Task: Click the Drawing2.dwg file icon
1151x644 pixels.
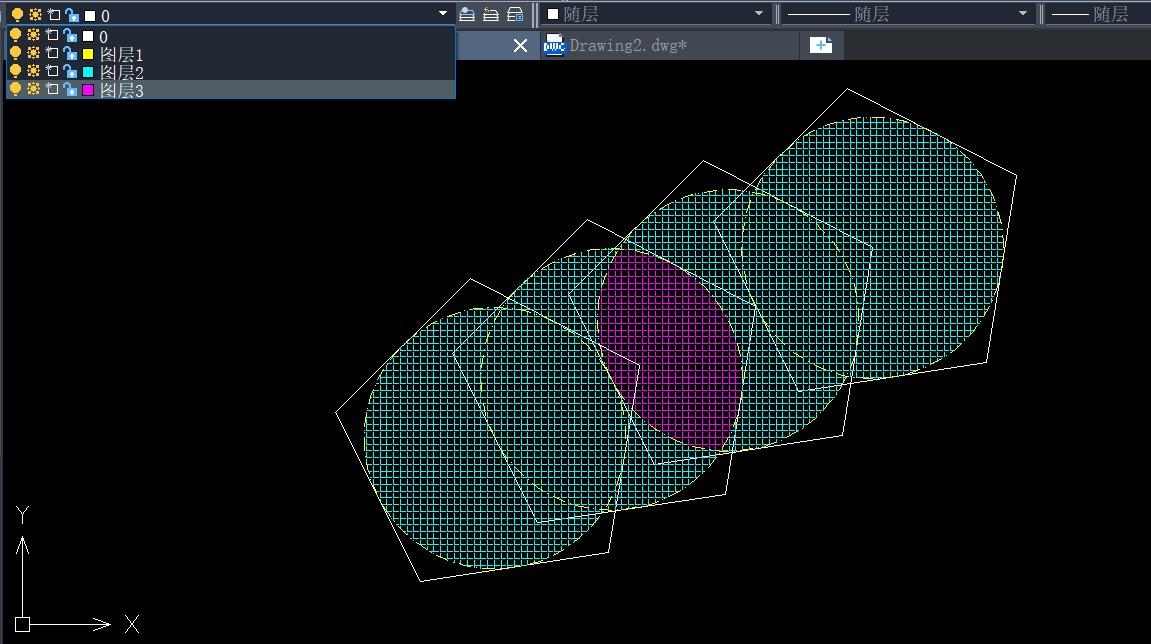Action: click(554, 45)
